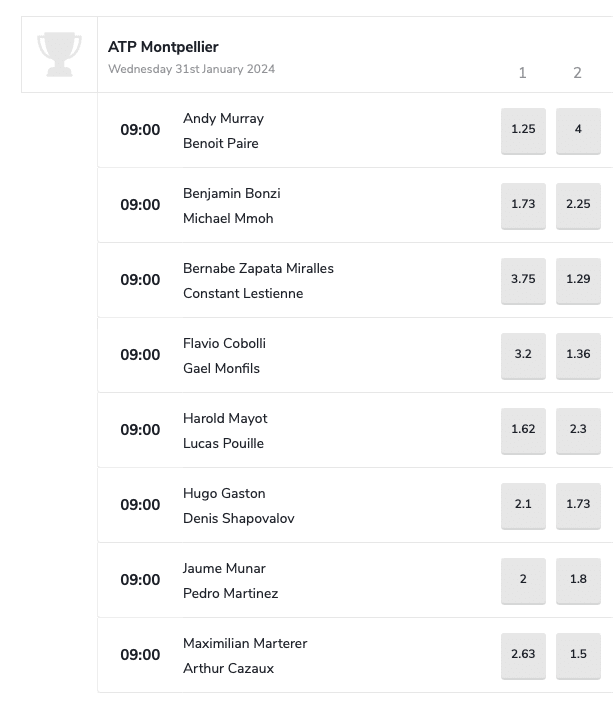Bet on Hugo Gaston at 2.1

[x=523, y=506]
